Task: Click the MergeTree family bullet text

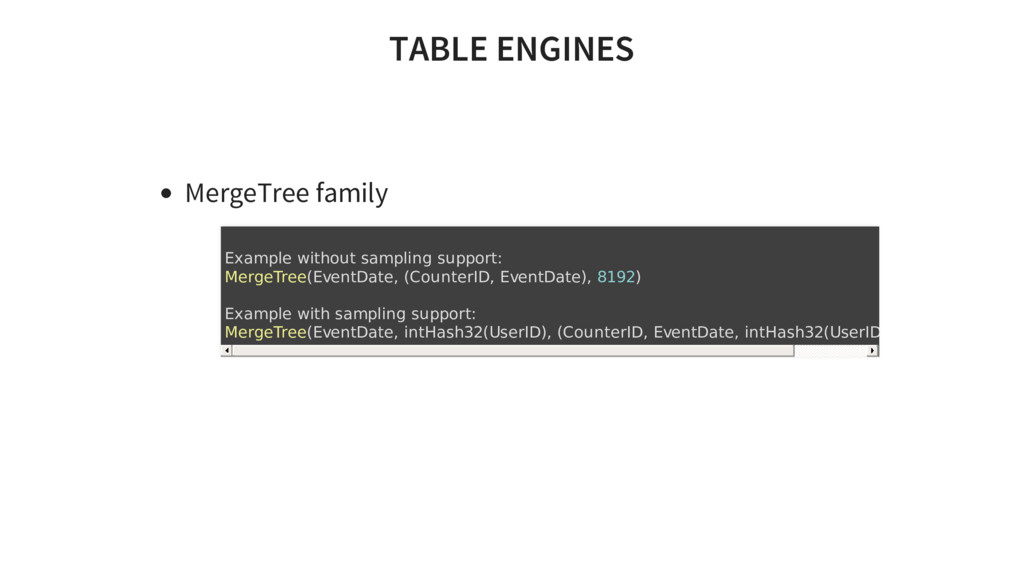Action: pyautogui.click(x=286, y=192)
